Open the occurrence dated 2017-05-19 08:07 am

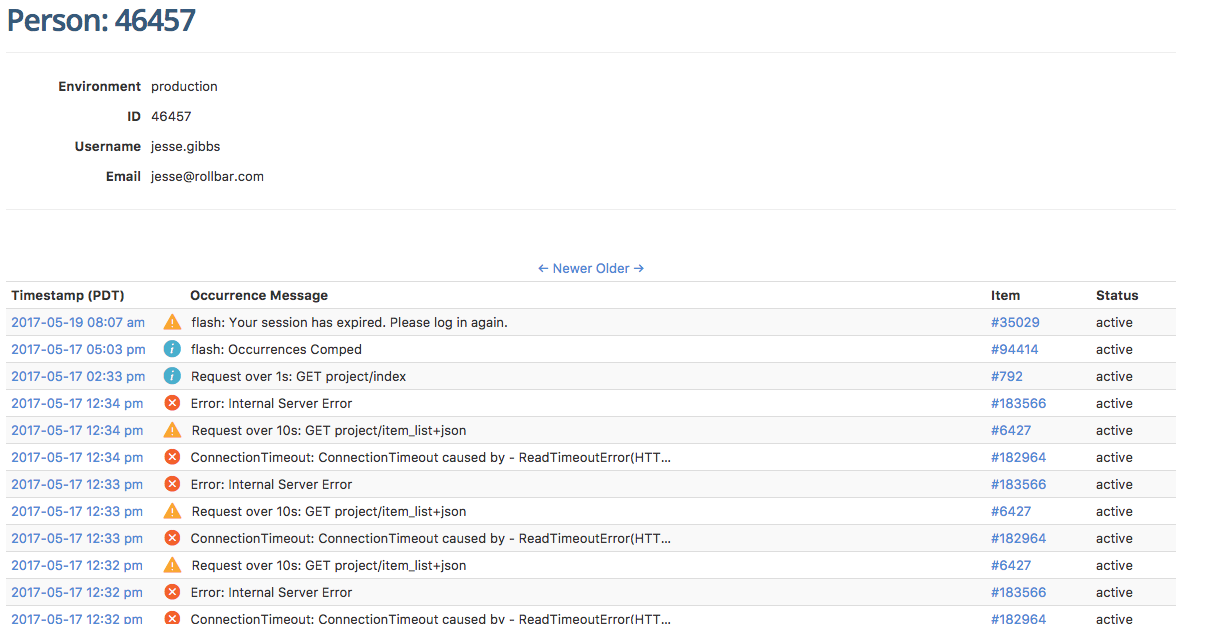click(78, 322)
